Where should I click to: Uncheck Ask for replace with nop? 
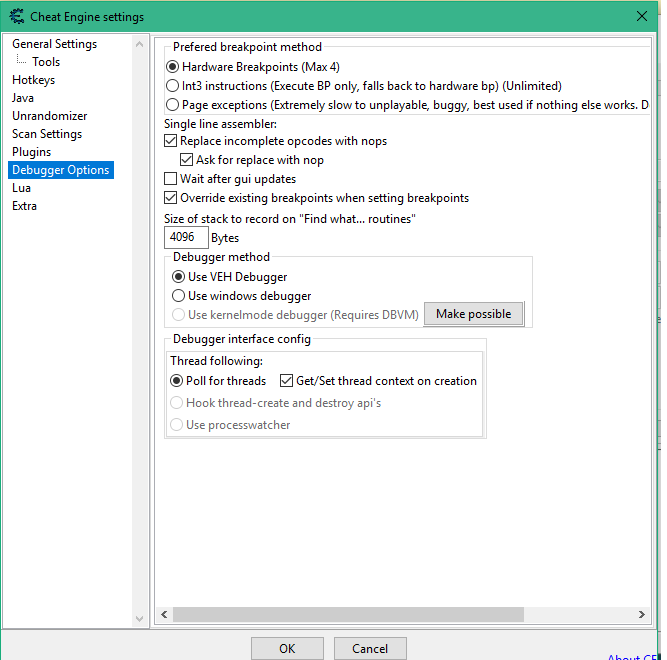[x=187, y=160]
